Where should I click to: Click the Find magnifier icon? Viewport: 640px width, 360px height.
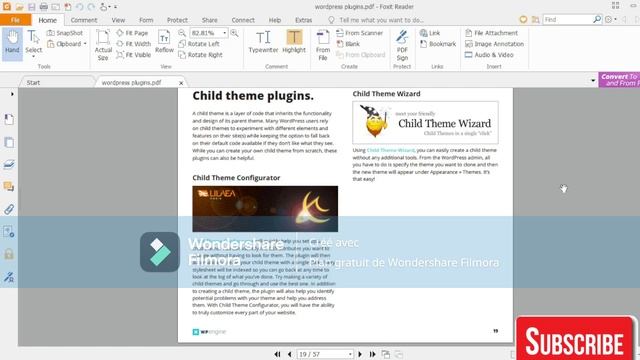pos(597,19)
